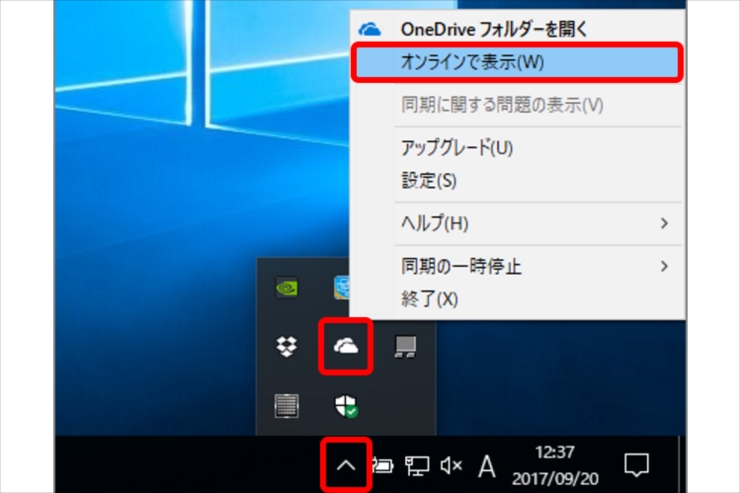Click the OneDrive cloud tray icon
Image resolution: width=740 pixels, height=493 pixels.
tap(346, 346)
